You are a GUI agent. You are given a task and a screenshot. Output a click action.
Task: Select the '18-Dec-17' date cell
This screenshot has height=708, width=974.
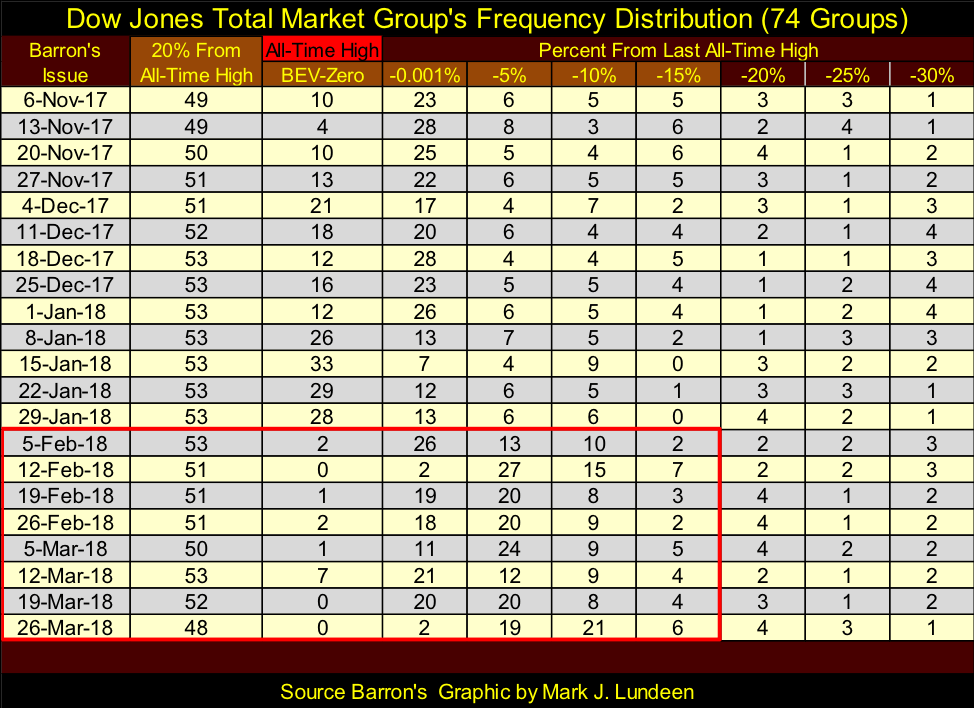coord(65,258)
